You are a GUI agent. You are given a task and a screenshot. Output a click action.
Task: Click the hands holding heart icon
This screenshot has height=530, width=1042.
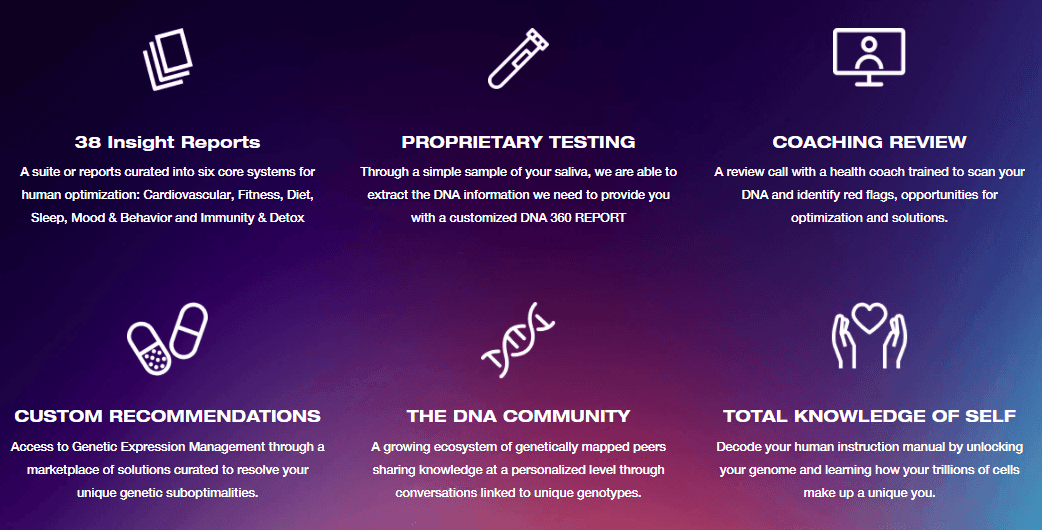click(x=869, y=335)
